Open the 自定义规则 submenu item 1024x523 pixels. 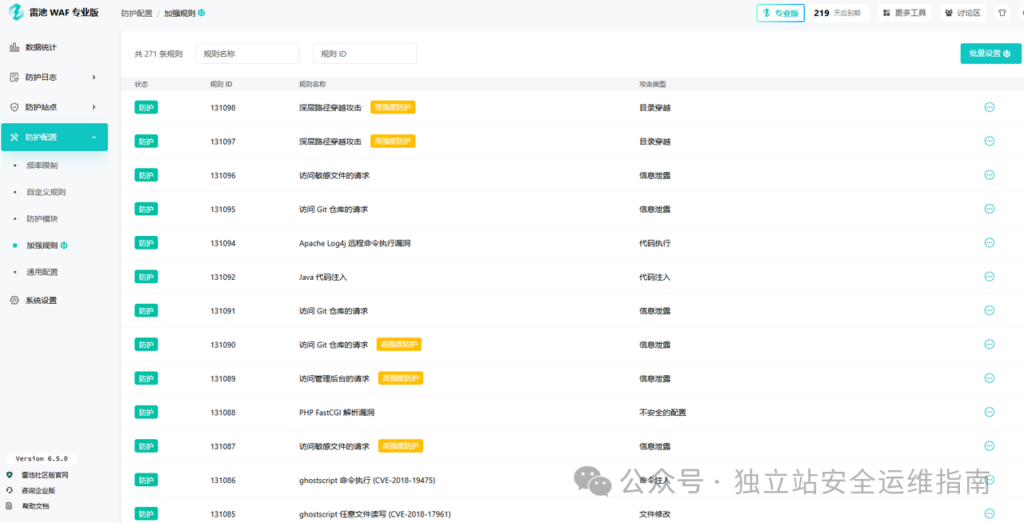[46, 193]
